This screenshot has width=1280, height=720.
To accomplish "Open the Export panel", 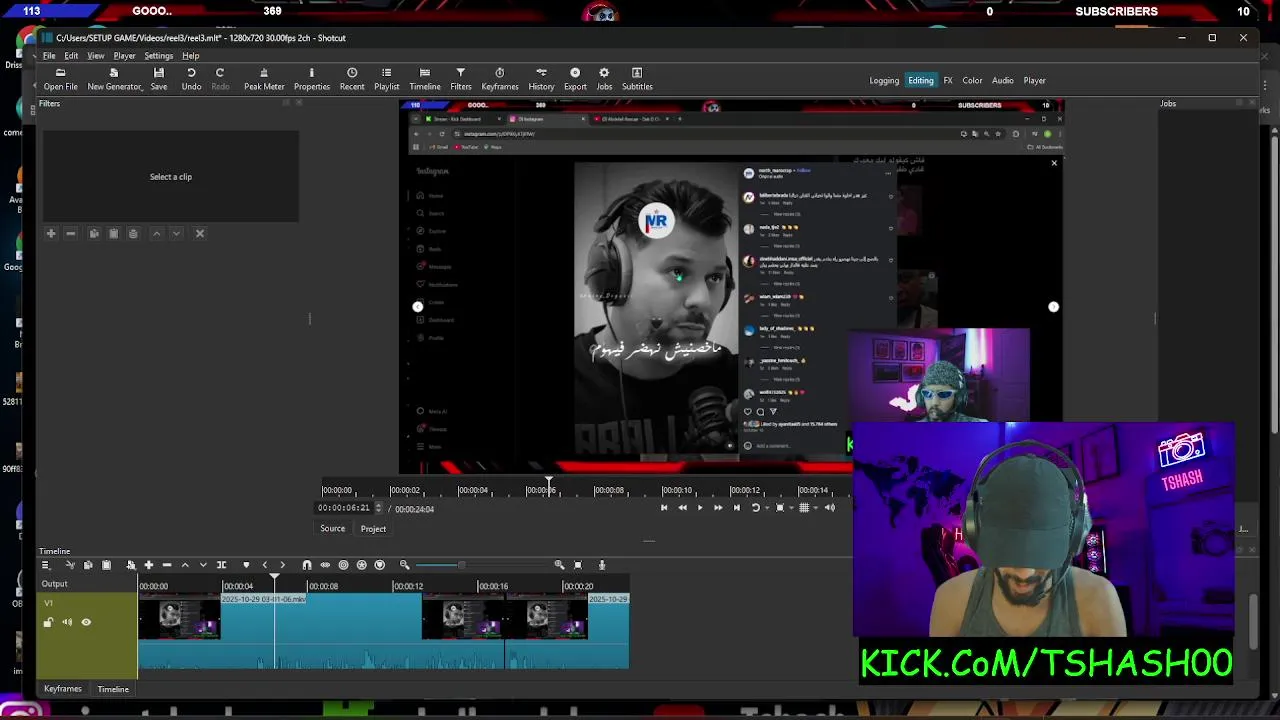I will tap(575, 79).
